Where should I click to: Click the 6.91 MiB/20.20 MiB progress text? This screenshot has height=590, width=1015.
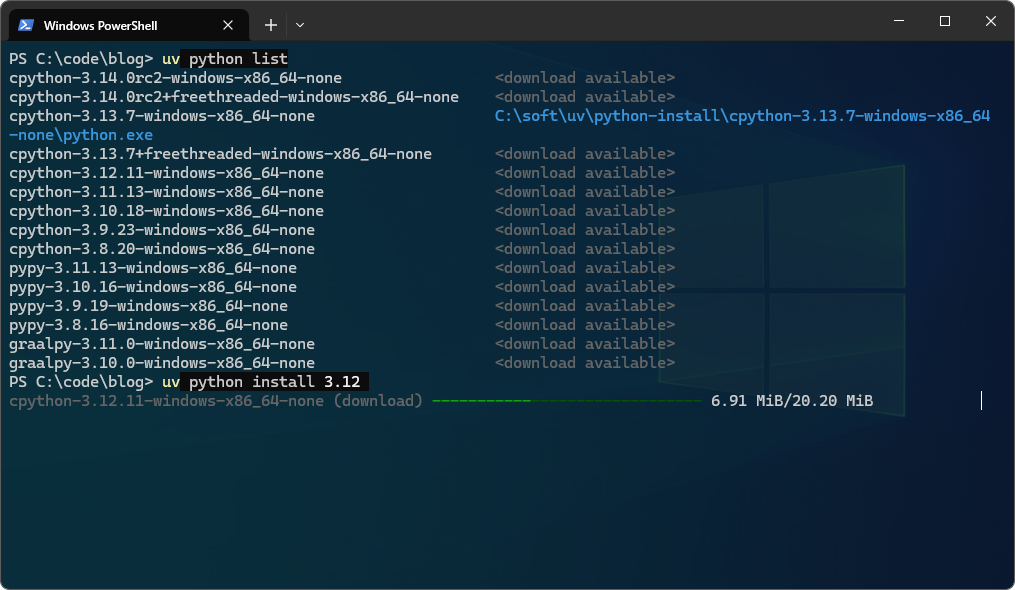[x=791, y=400]
